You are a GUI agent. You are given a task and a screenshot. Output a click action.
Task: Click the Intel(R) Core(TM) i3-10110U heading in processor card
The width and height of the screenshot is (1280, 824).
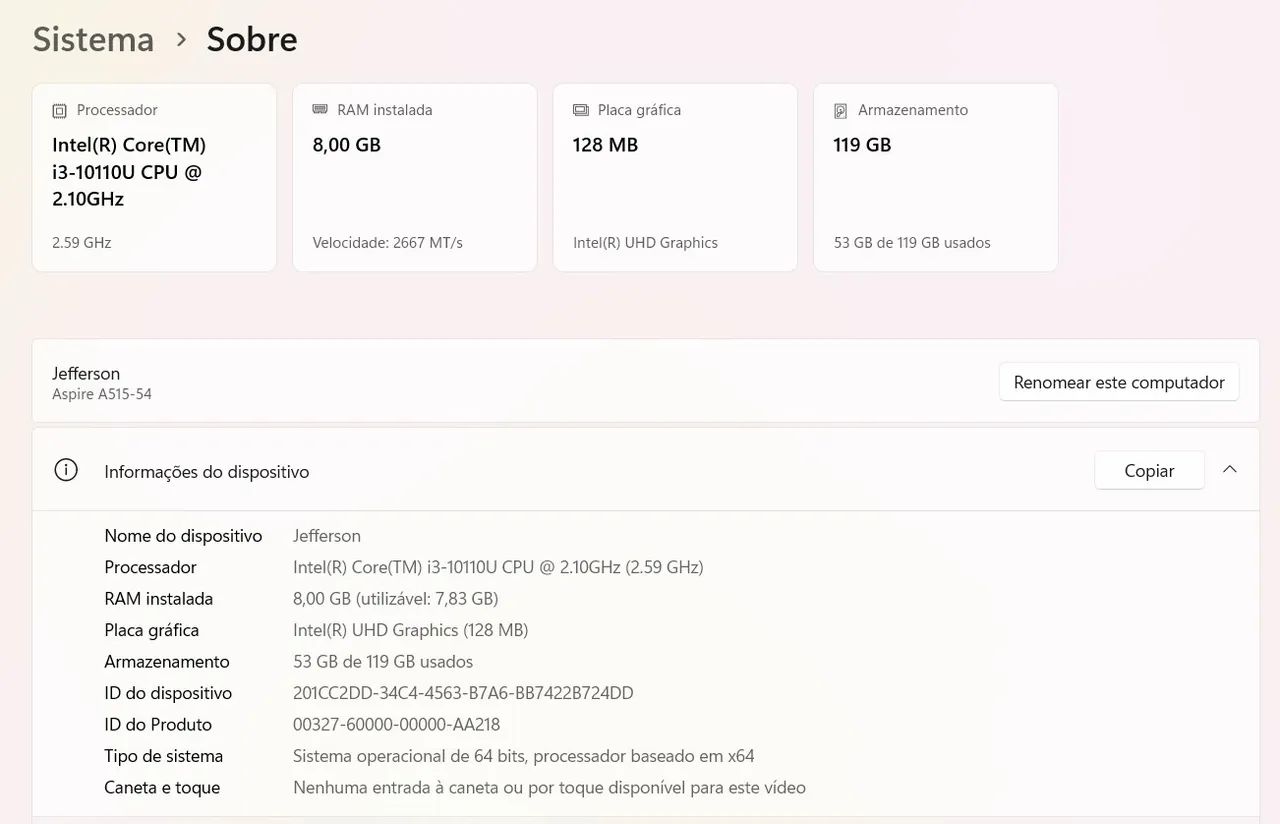(129, 172)
